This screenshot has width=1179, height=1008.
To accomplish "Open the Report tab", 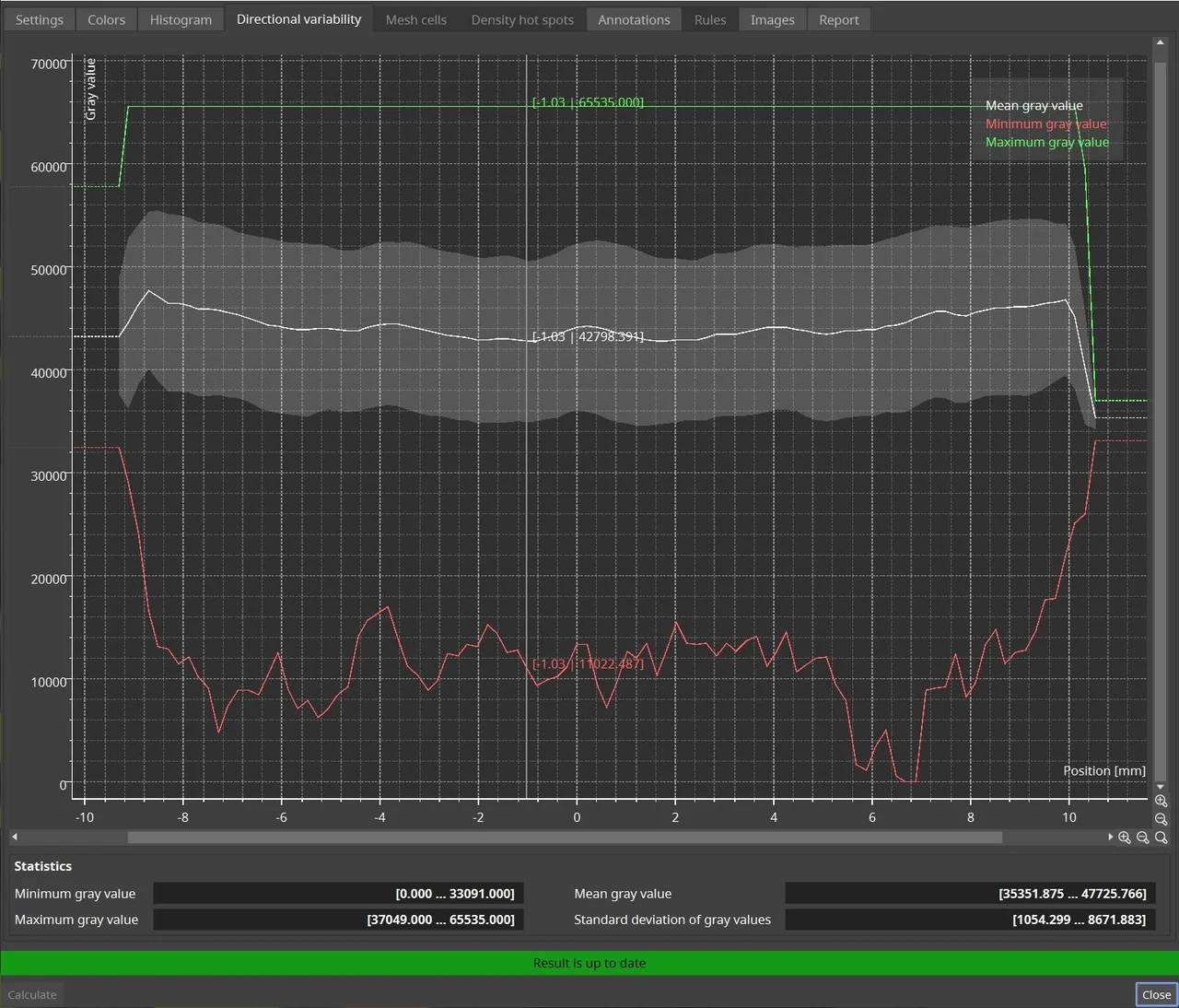I will [839, 19].
